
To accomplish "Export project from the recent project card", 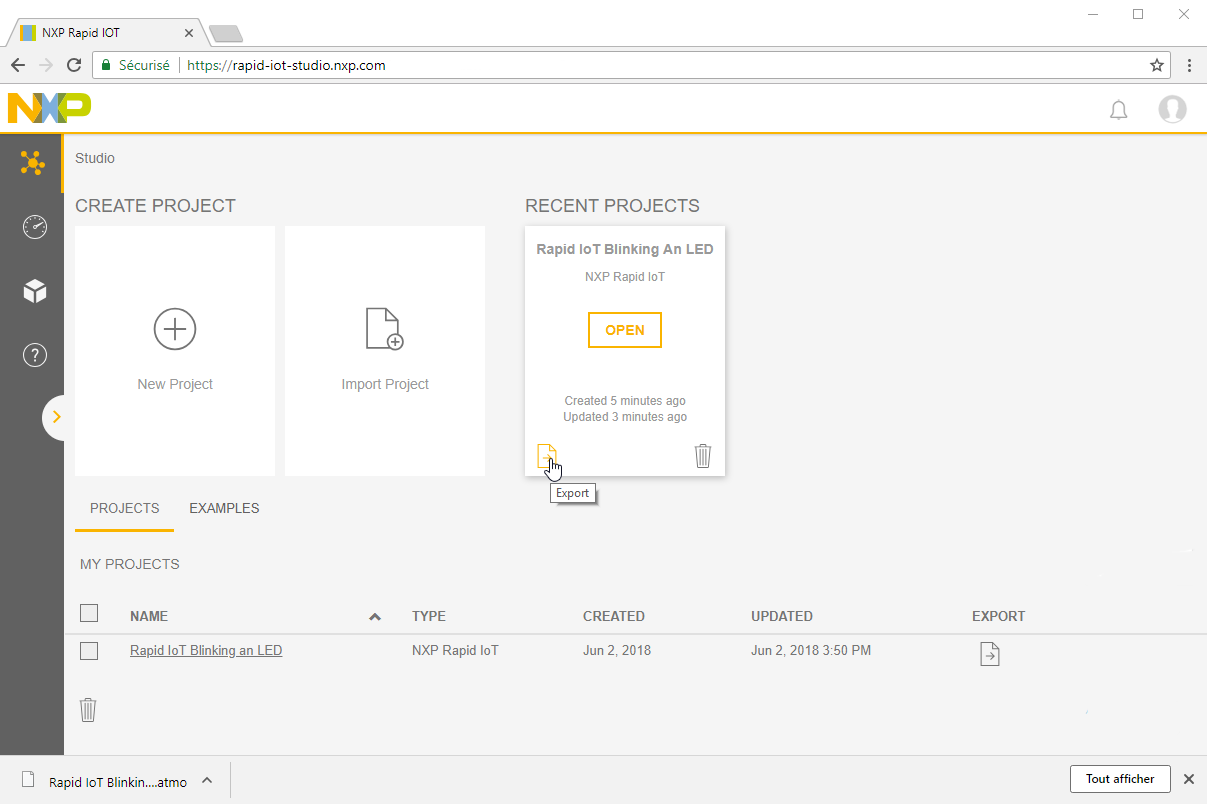I will point(546,456).
